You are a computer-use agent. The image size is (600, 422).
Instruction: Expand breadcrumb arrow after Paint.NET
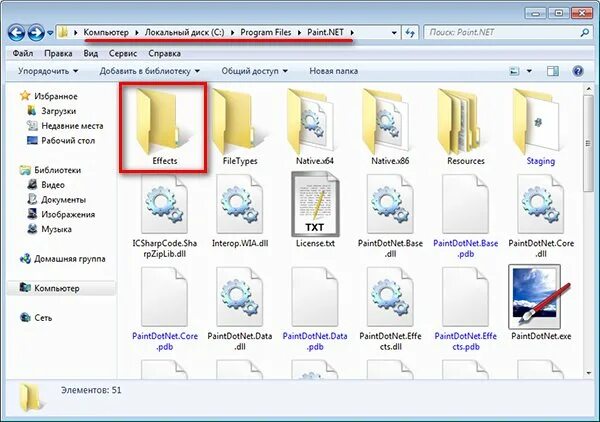pyautogui.click(x=352, y=33)
